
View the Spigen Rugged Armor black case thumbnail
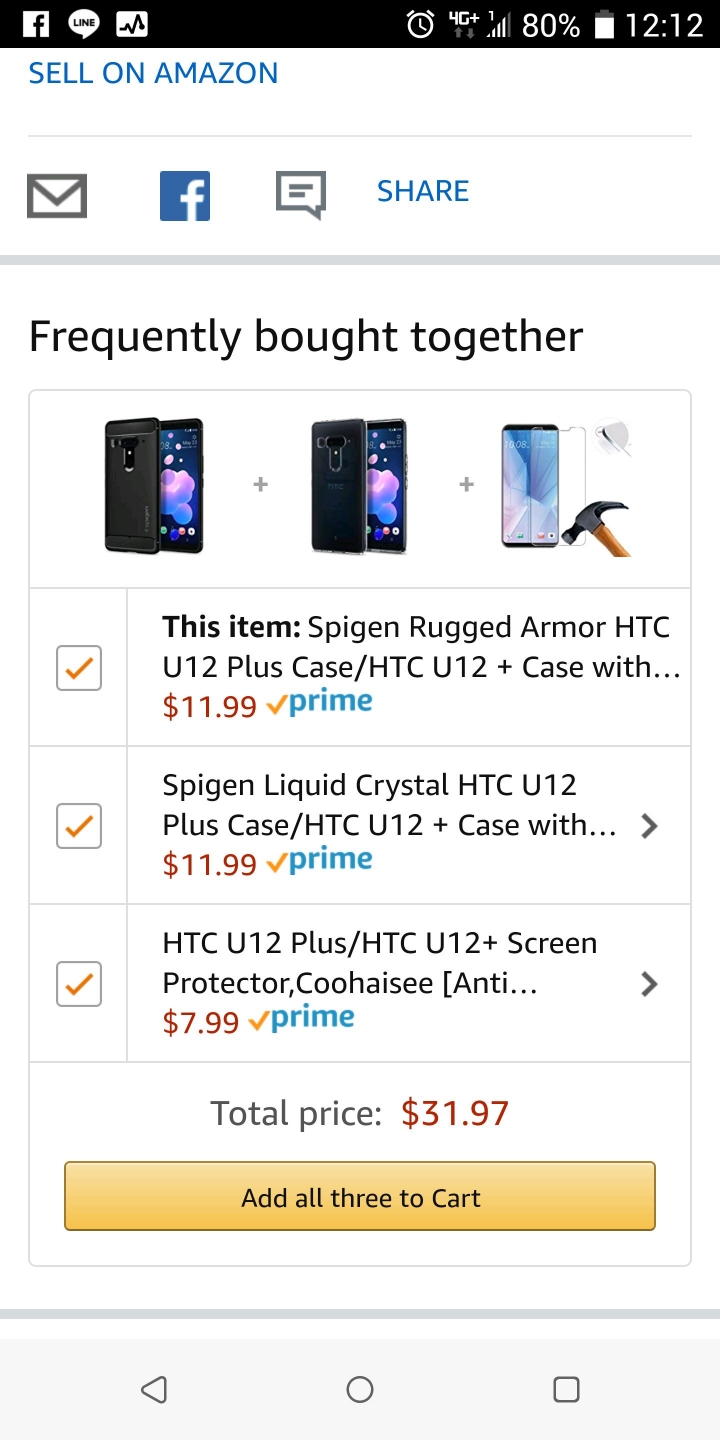click(154, 486)
